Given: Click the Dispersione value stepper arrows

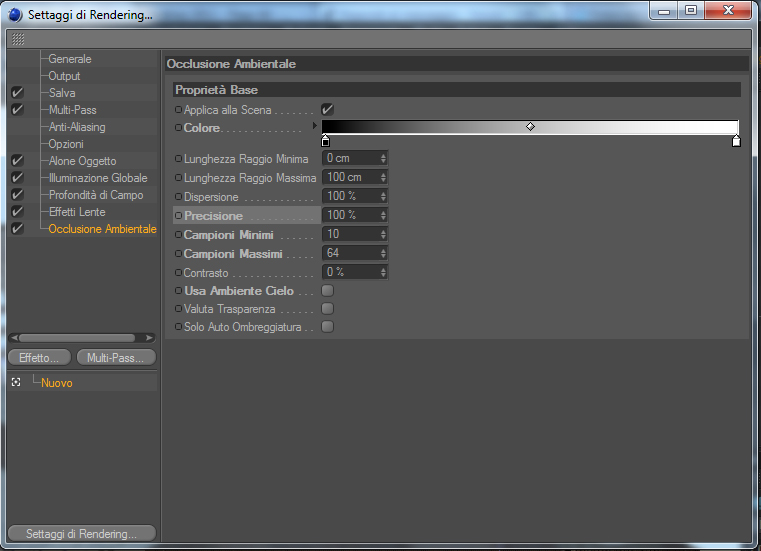Looking at the screenshot, I should pyautogui.click(x=383, y=196).
